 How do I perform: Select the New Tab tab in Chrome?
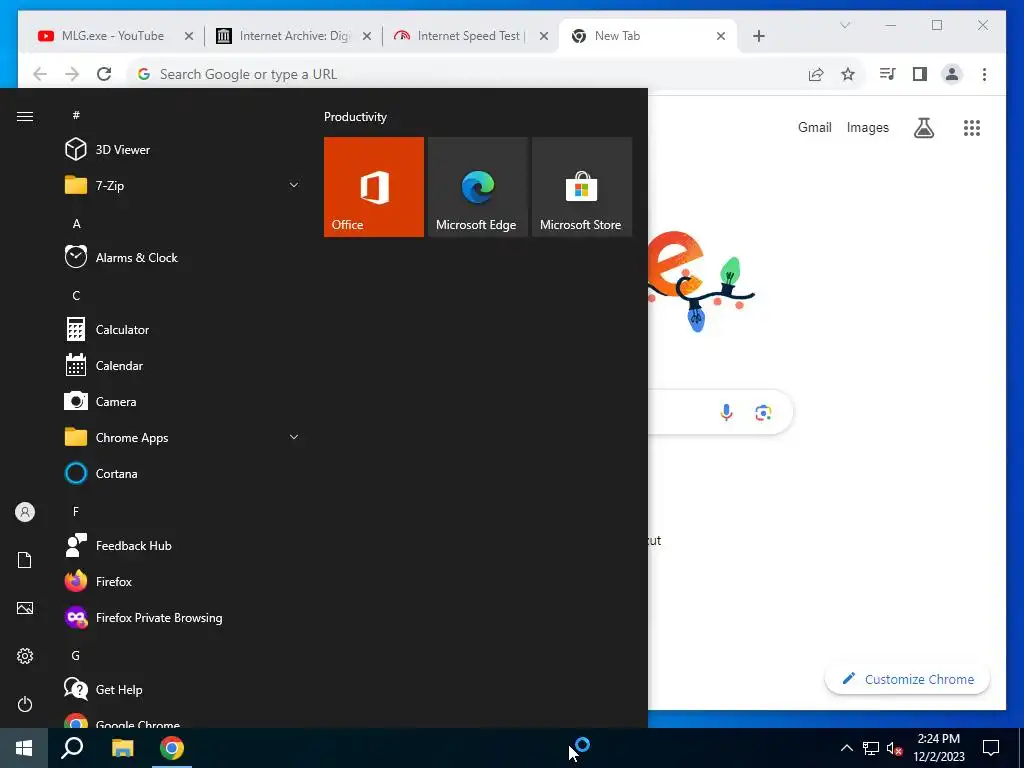pyautogui.click(x=648, y=36)
